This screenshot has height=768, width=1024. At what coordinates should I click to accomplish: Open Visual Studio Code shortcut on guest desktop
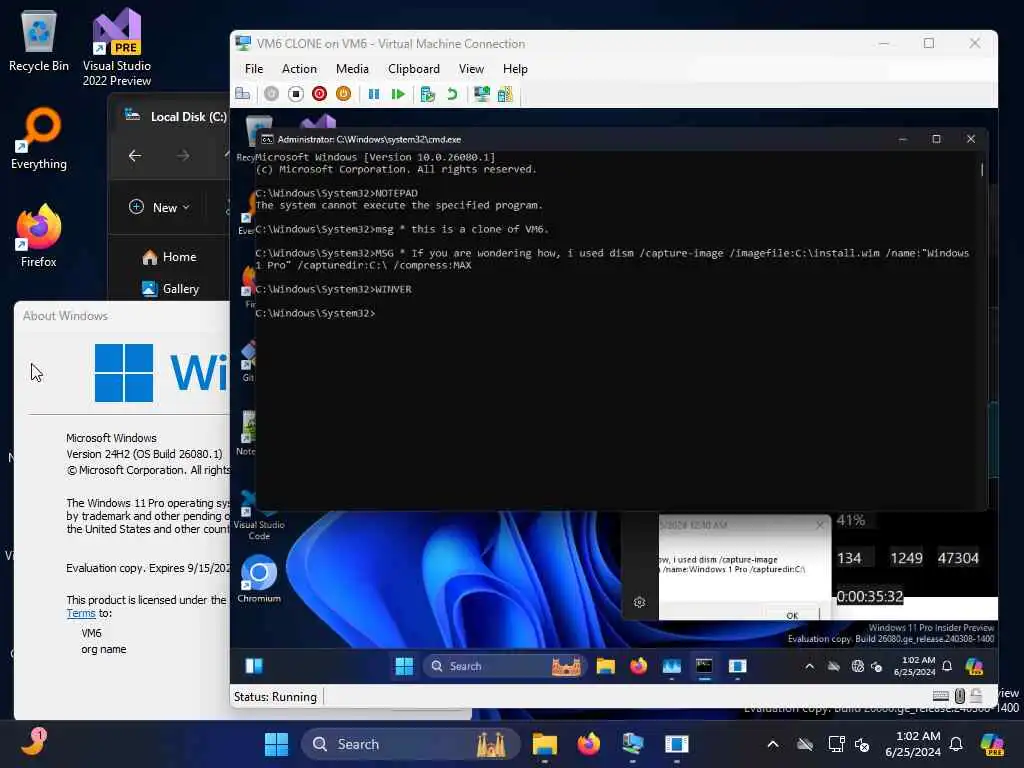point(259,516)
